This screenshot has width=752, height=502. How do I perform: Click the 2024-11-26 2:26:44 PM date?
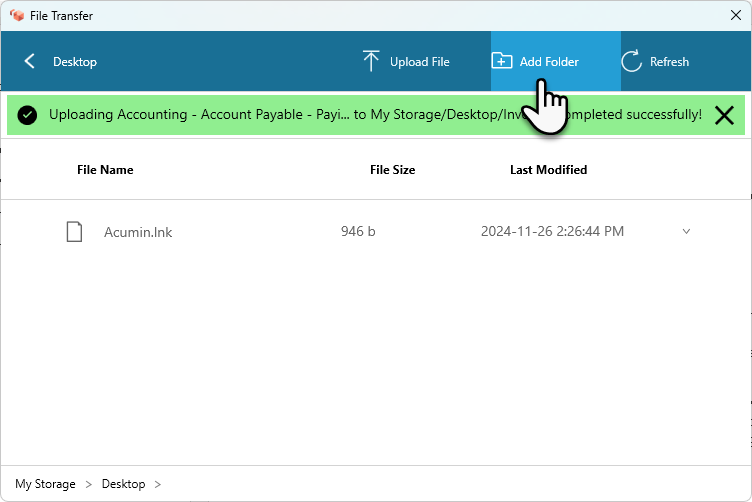552,231
